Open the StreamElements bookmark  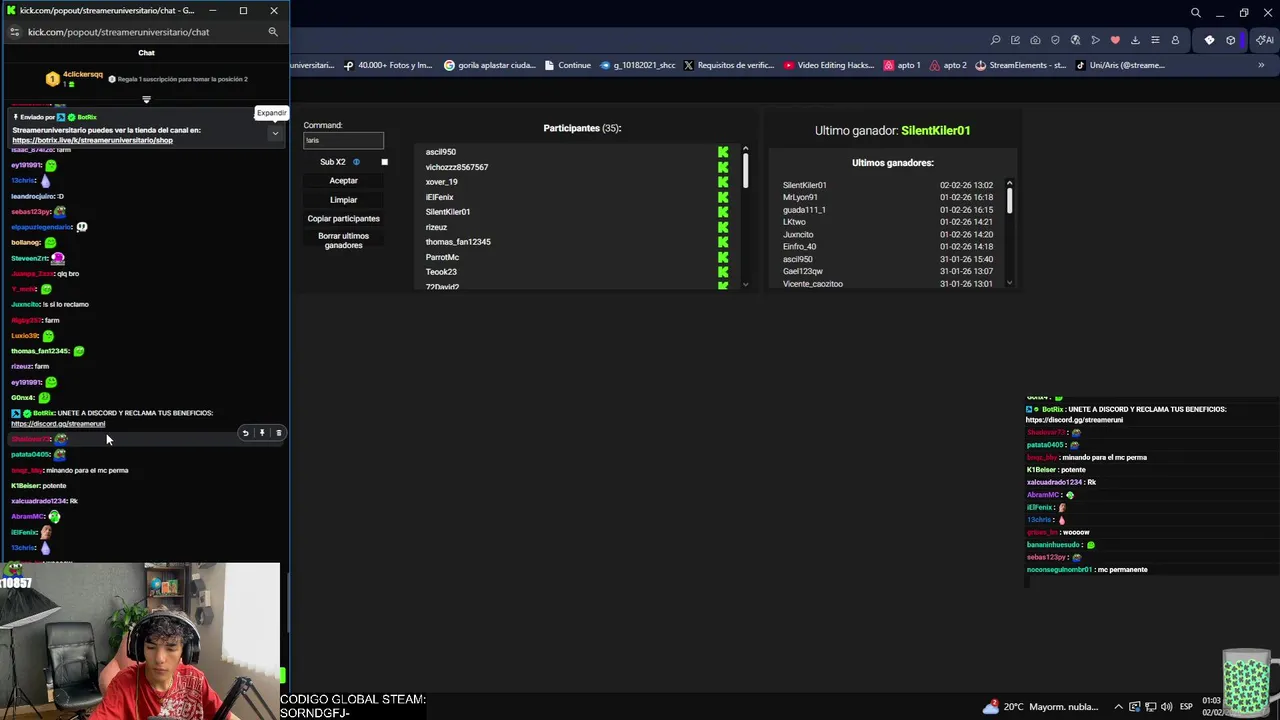pyautogui.click(x=1020, y=65)
